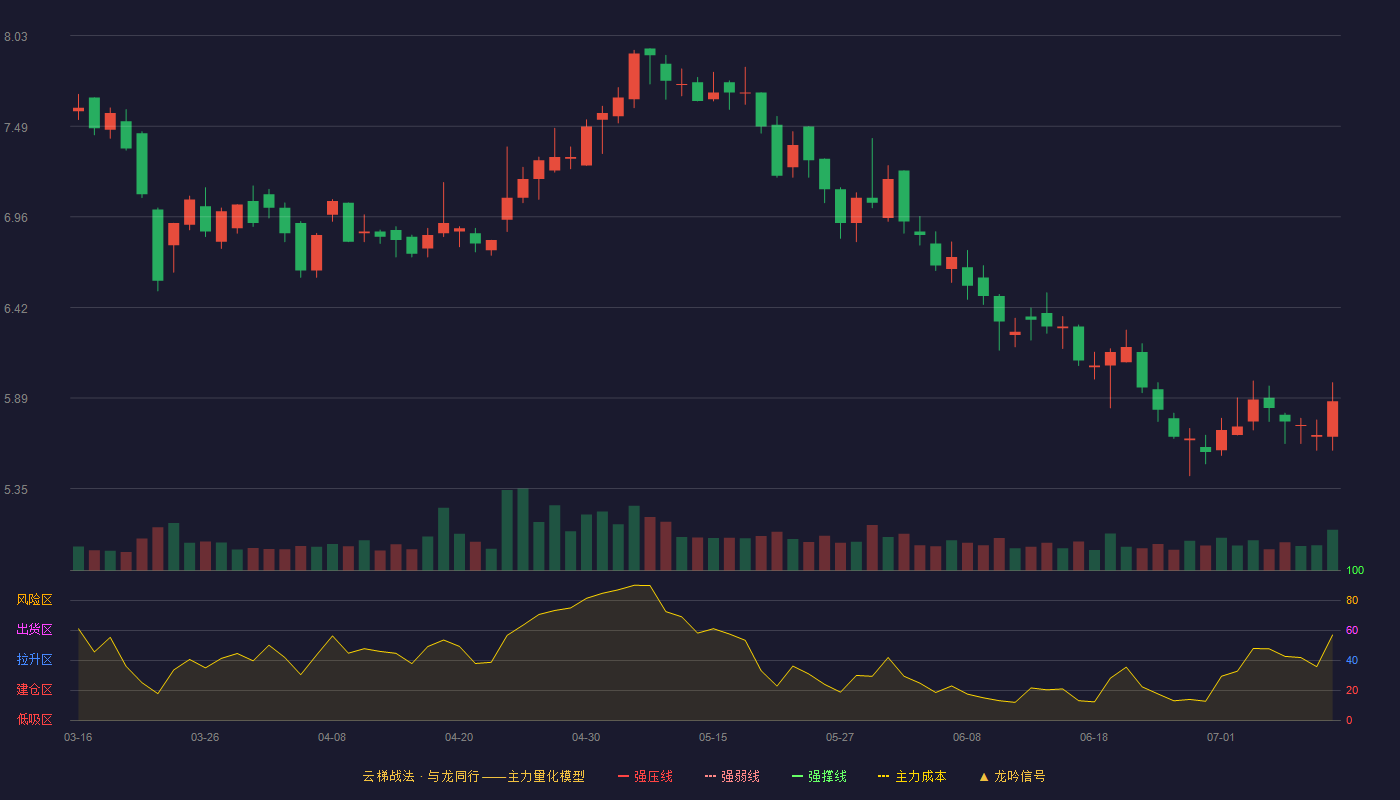Click the 03-26 date label

pyautogui.click(x=205, y=737)
